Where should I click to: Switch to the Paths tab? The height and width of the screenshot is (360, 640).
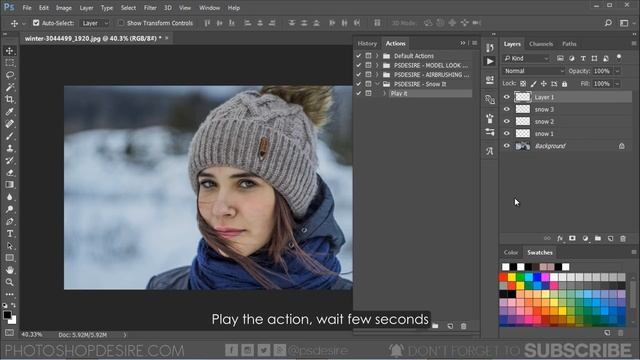click(569, 44)
